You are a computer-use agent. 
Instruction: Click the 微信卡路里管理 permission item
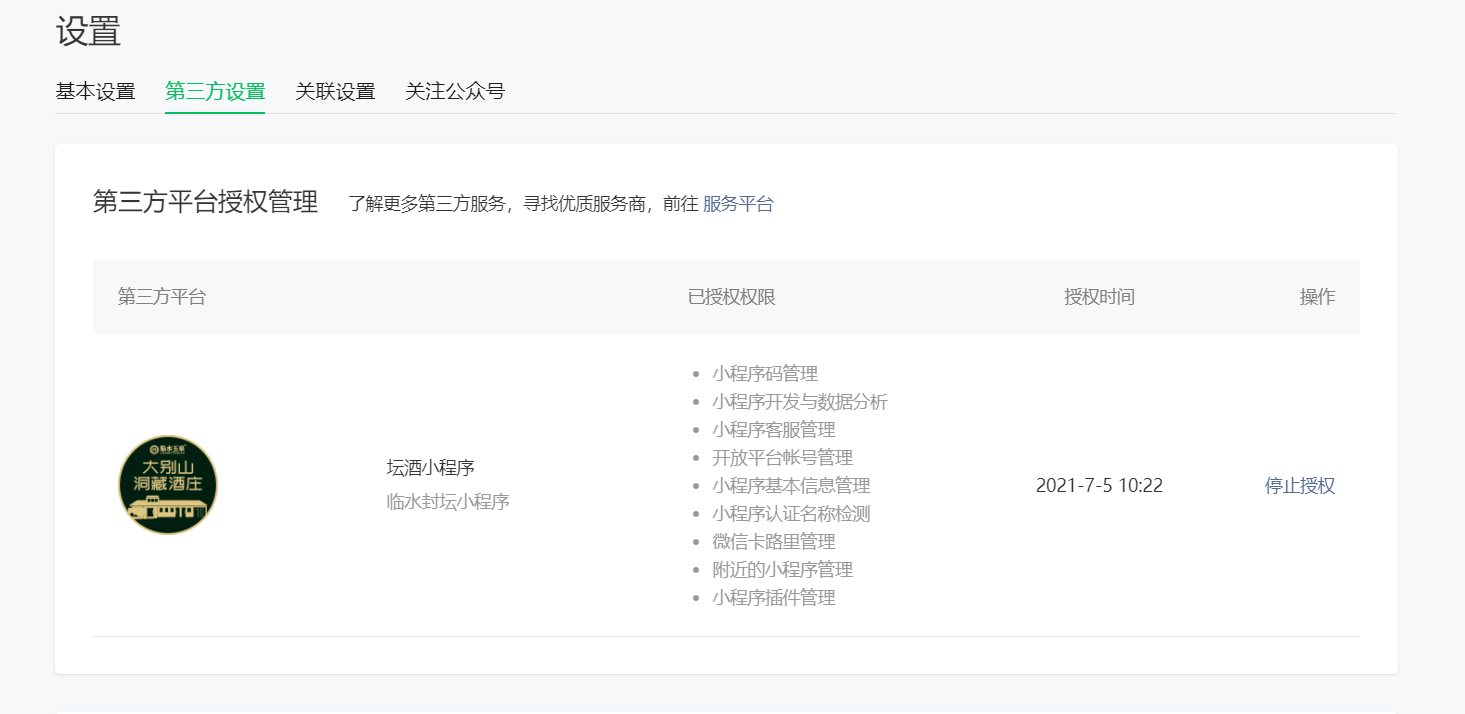point(774,542)
